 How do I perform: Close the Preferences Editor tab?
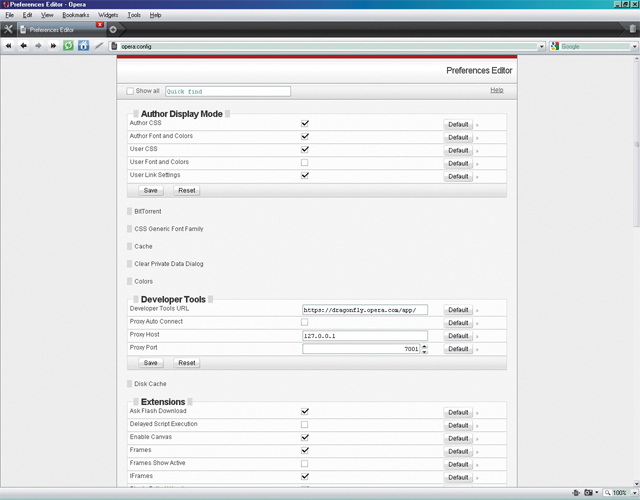pyautogui.click(x=100, y=25)
